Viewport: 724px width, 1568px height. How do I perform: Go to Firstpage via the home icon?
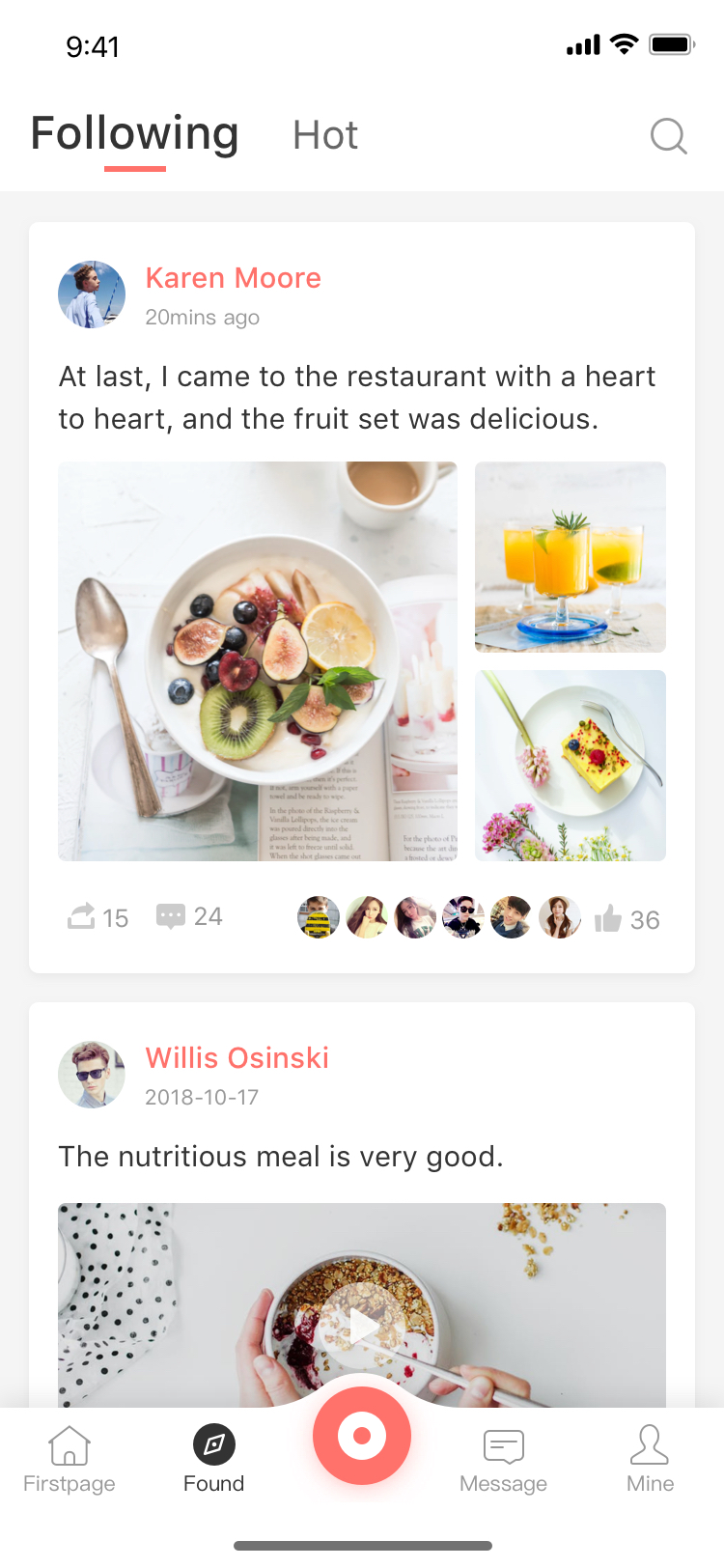coord(70,1445)
